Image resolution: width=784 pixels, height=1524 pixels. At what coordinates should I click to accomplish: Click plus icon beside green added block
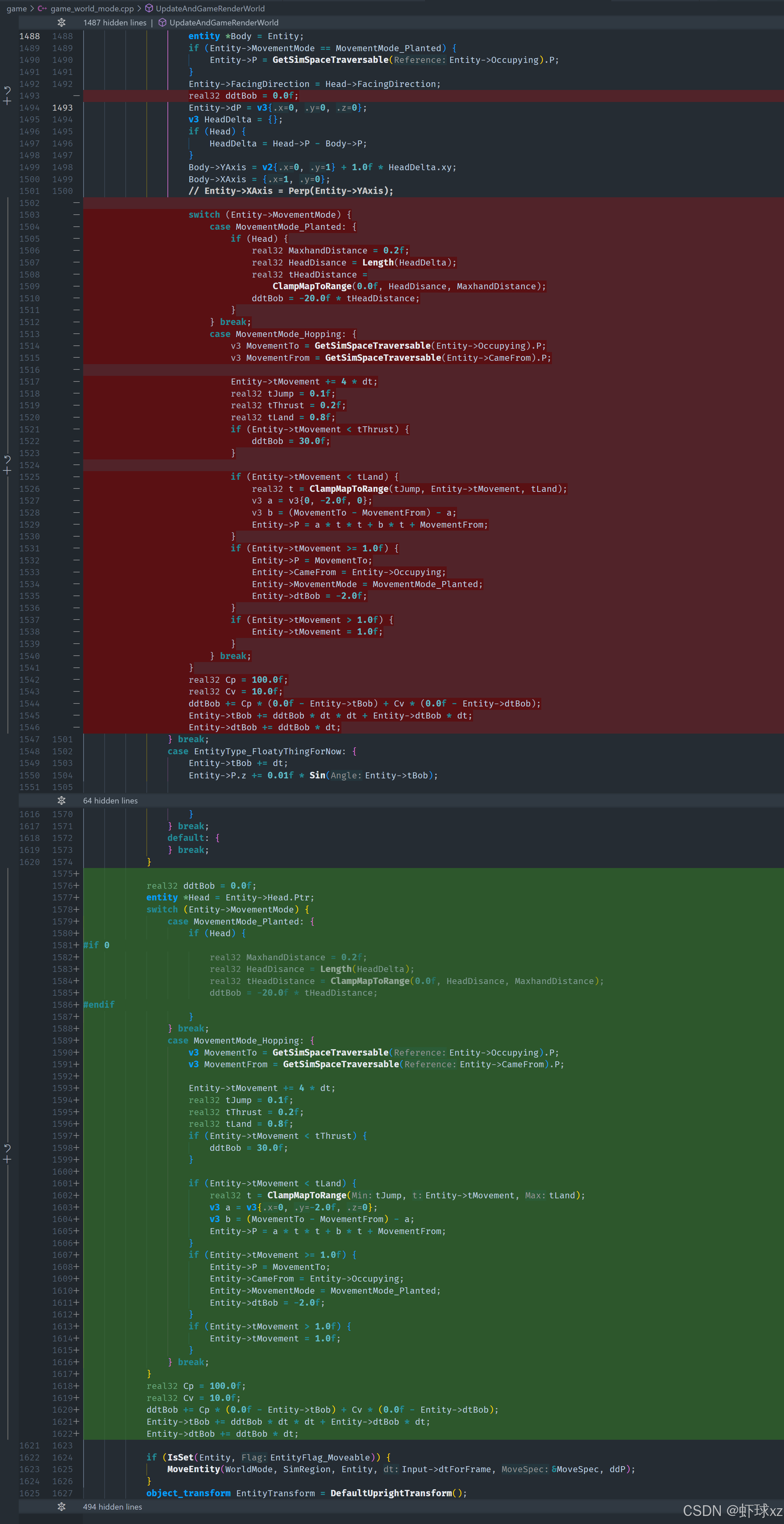click(7, 1159)
